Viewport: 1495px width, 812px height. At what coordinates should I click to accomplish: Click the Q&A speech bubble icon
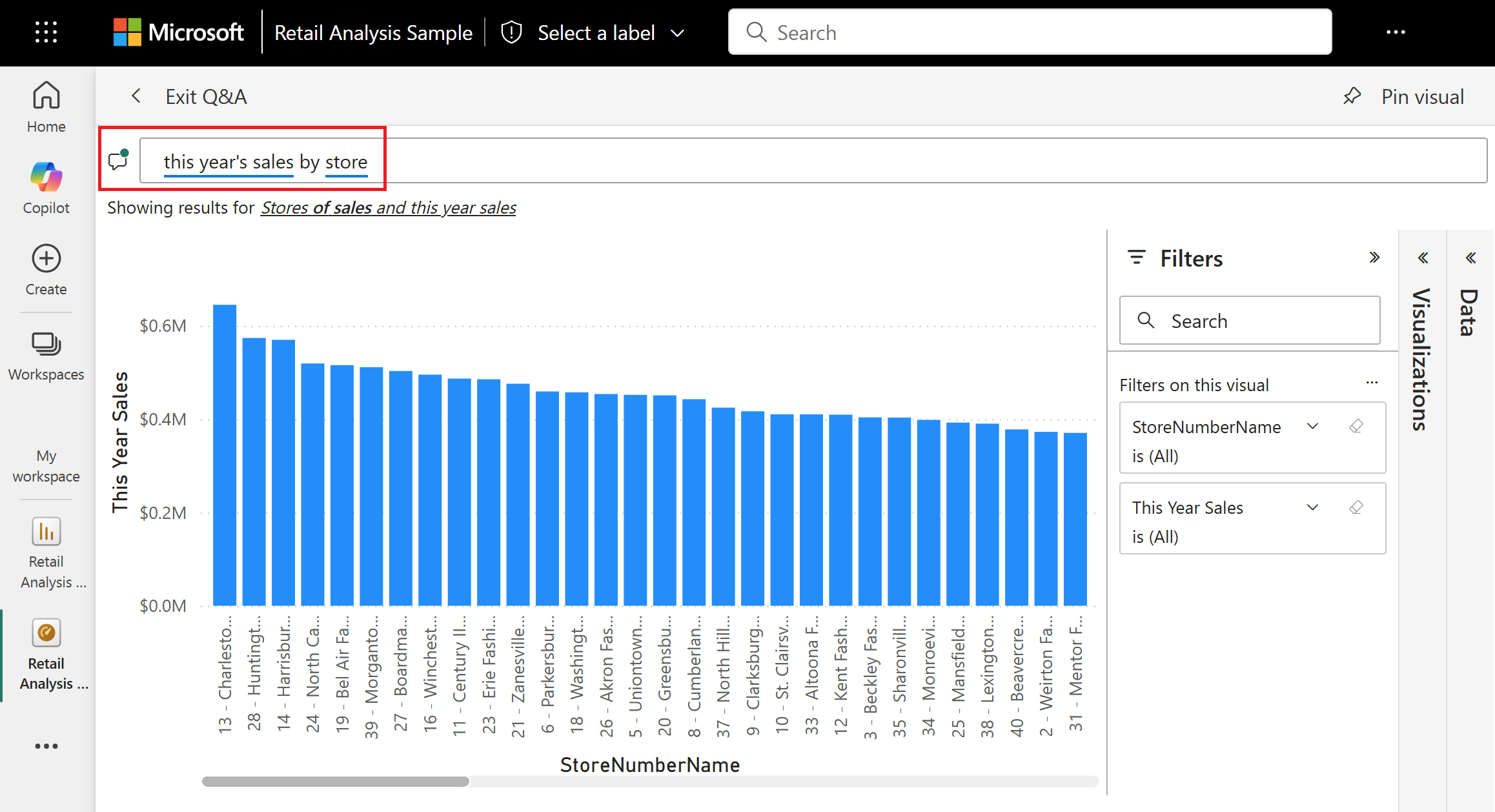[x=119, y=160]
